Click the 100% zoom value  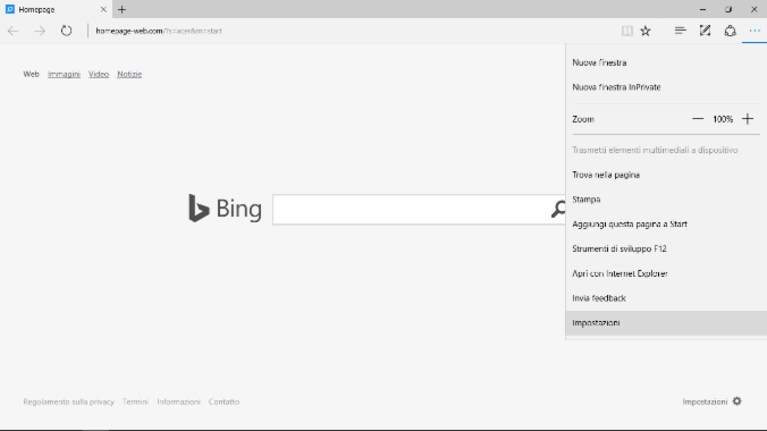coord(722,119)
